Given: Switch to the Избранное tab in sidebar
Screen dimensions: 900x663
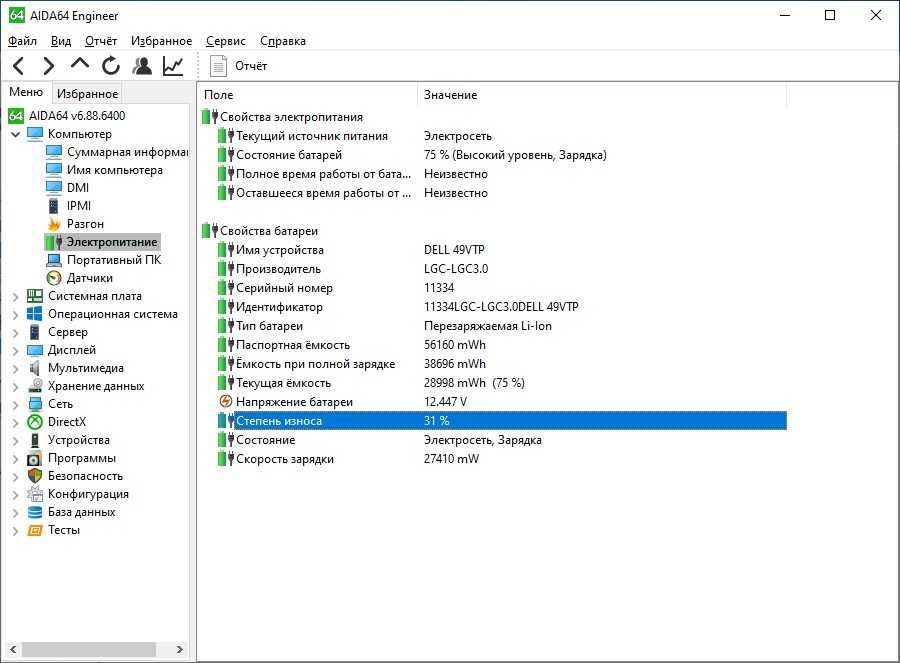Looking at the screenshot, I should 87,93.
